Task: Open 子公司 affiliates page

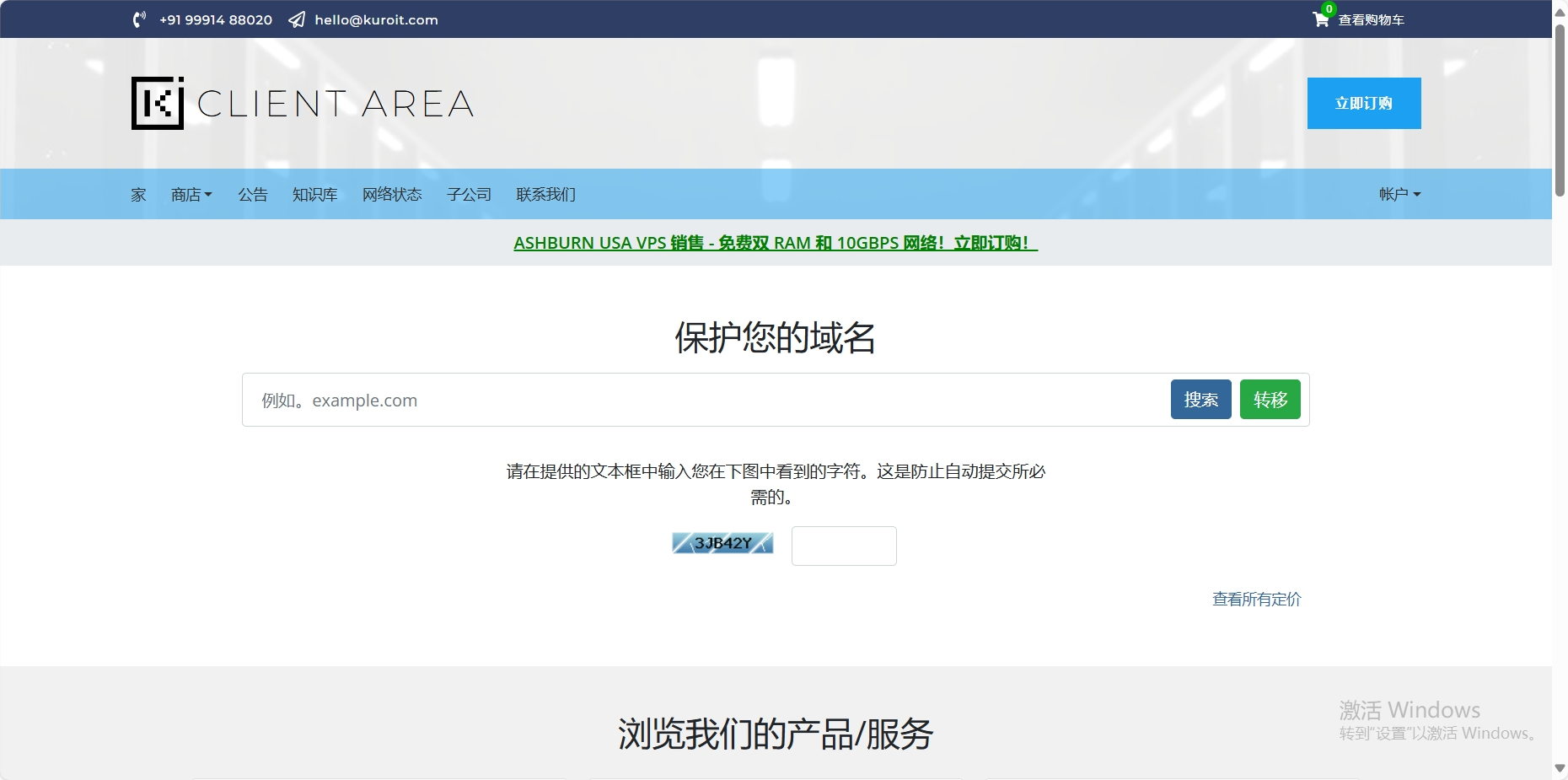Action: click(469, 195)
